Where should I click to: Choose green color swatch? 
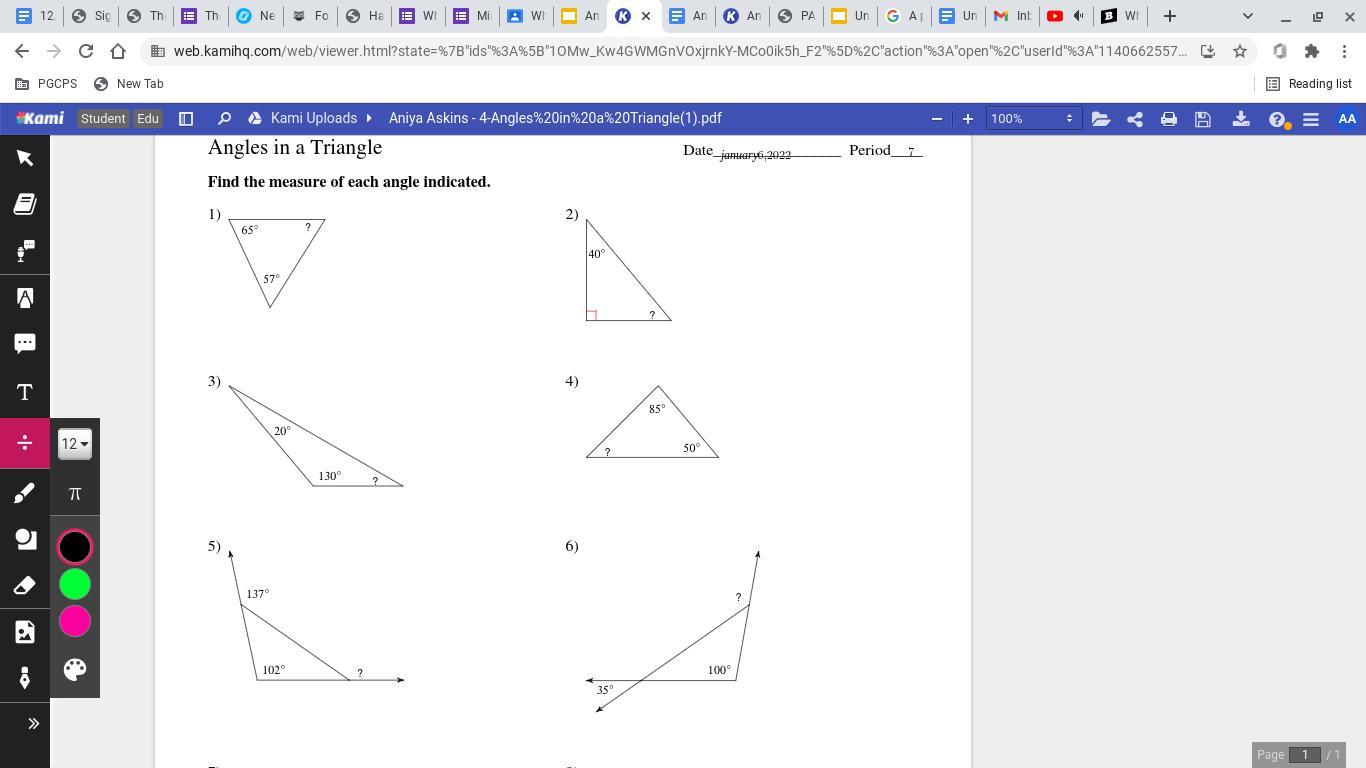click(x=75, y=584)
